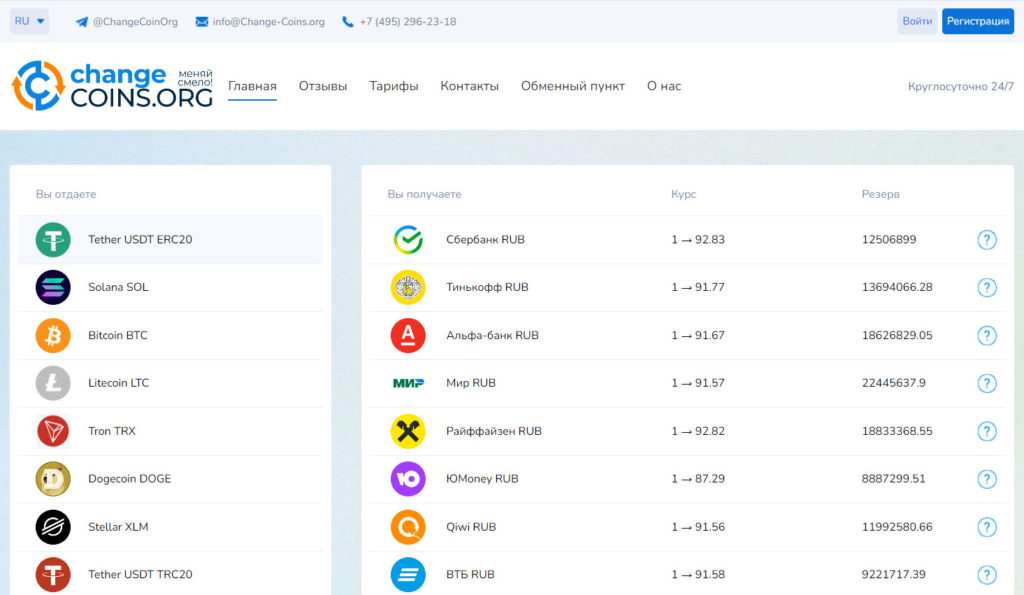This screenshot has width=1024, height=595.
Task: Click the help icon in Qiwi row
Action: [987, 527]
